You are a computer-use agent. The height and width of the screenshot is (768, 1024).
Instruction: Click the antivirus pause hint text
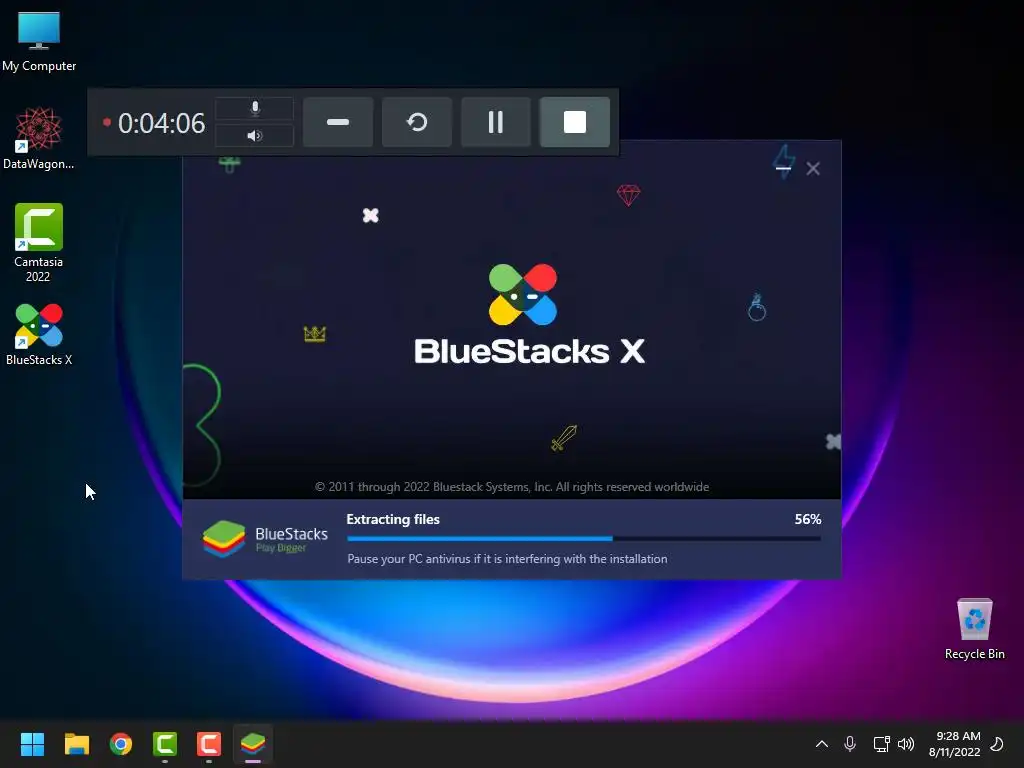click(507, 559)
